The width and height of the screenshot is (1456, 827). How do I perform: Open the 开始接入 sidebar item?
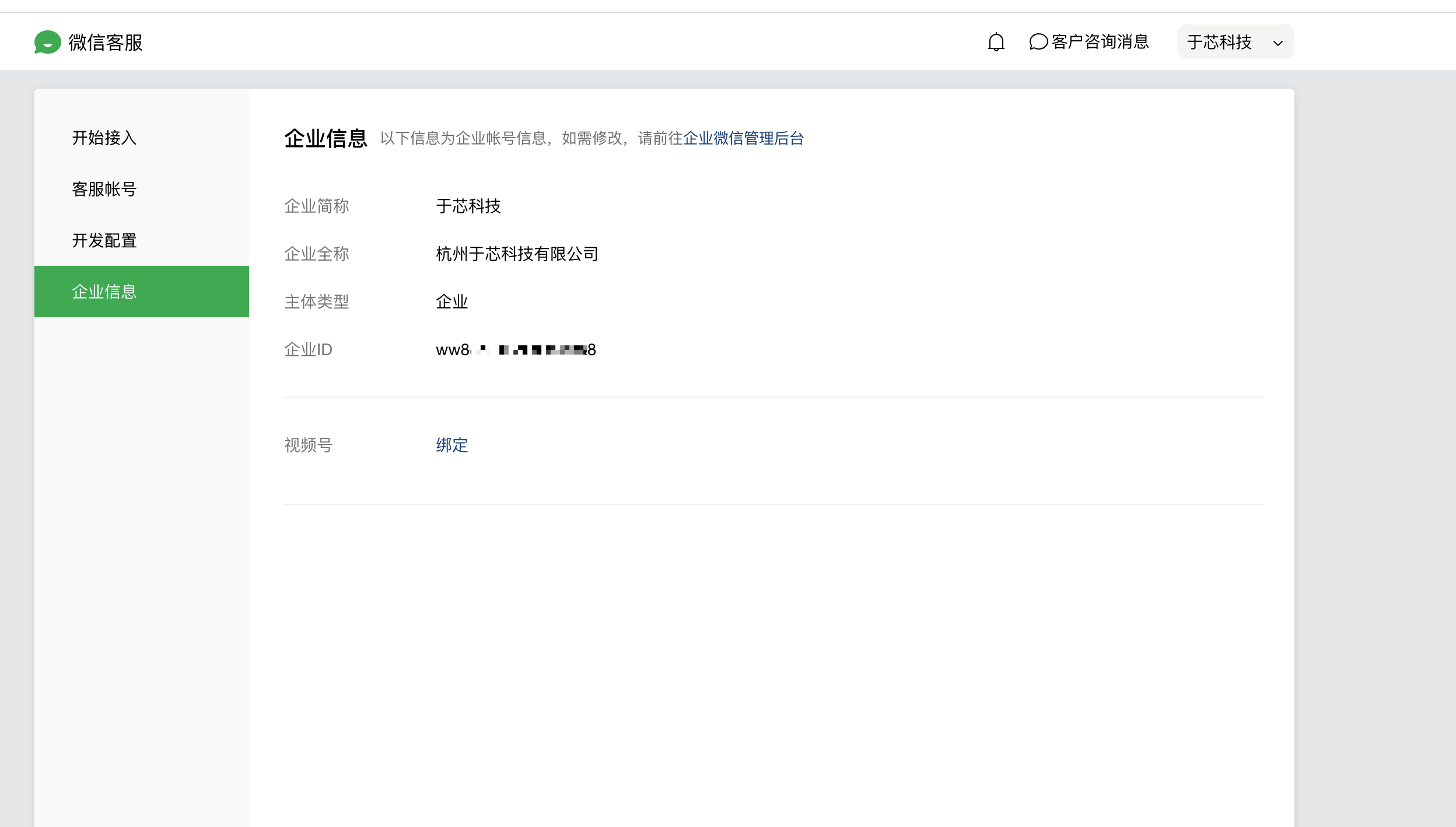[x=104, y=138]
